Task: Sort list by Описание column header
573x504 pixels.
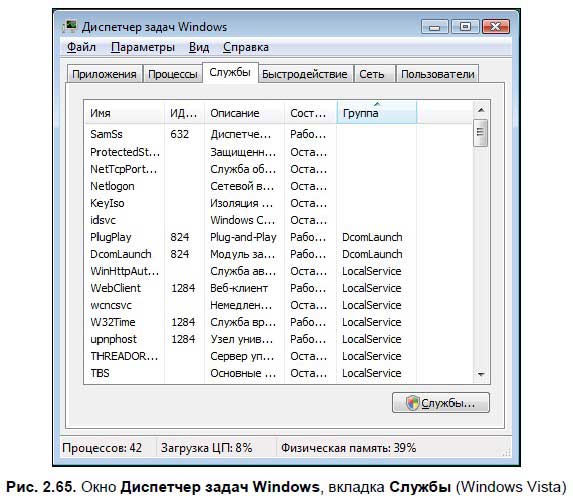Action: 244,113
